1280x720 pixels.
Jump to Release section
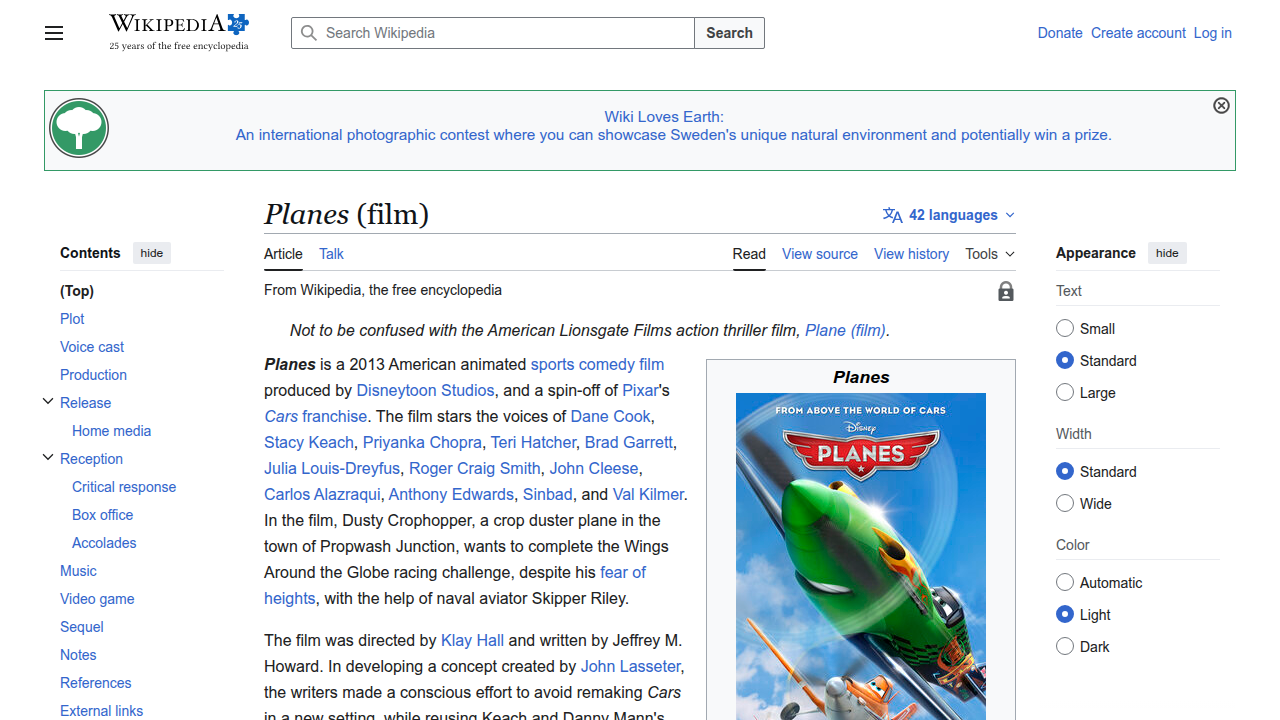(x=85, y=403)
